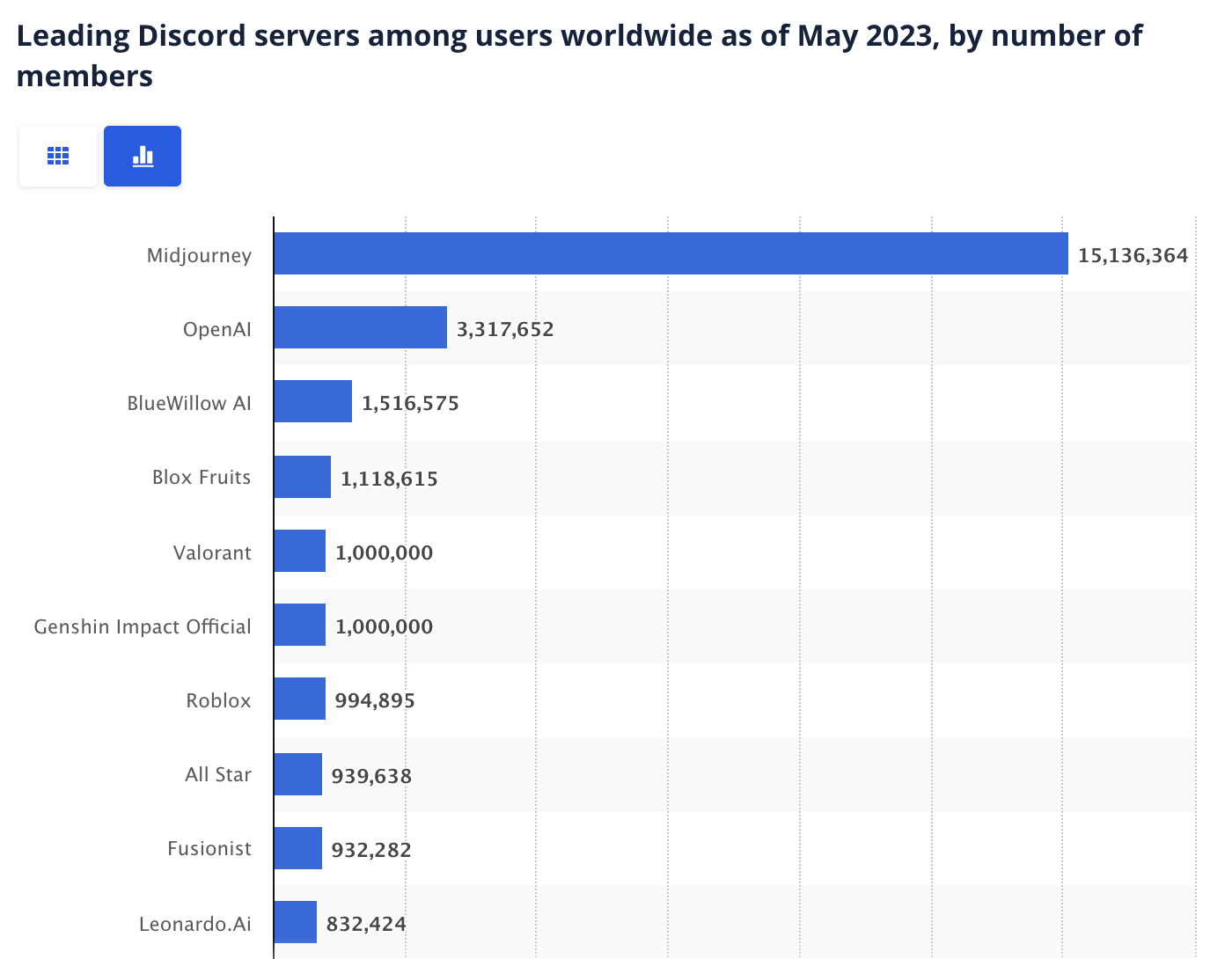The height and width of the screenshot is (959, 1232).
Task: Click the Fusionist bar
Action: tap(297, 848)
